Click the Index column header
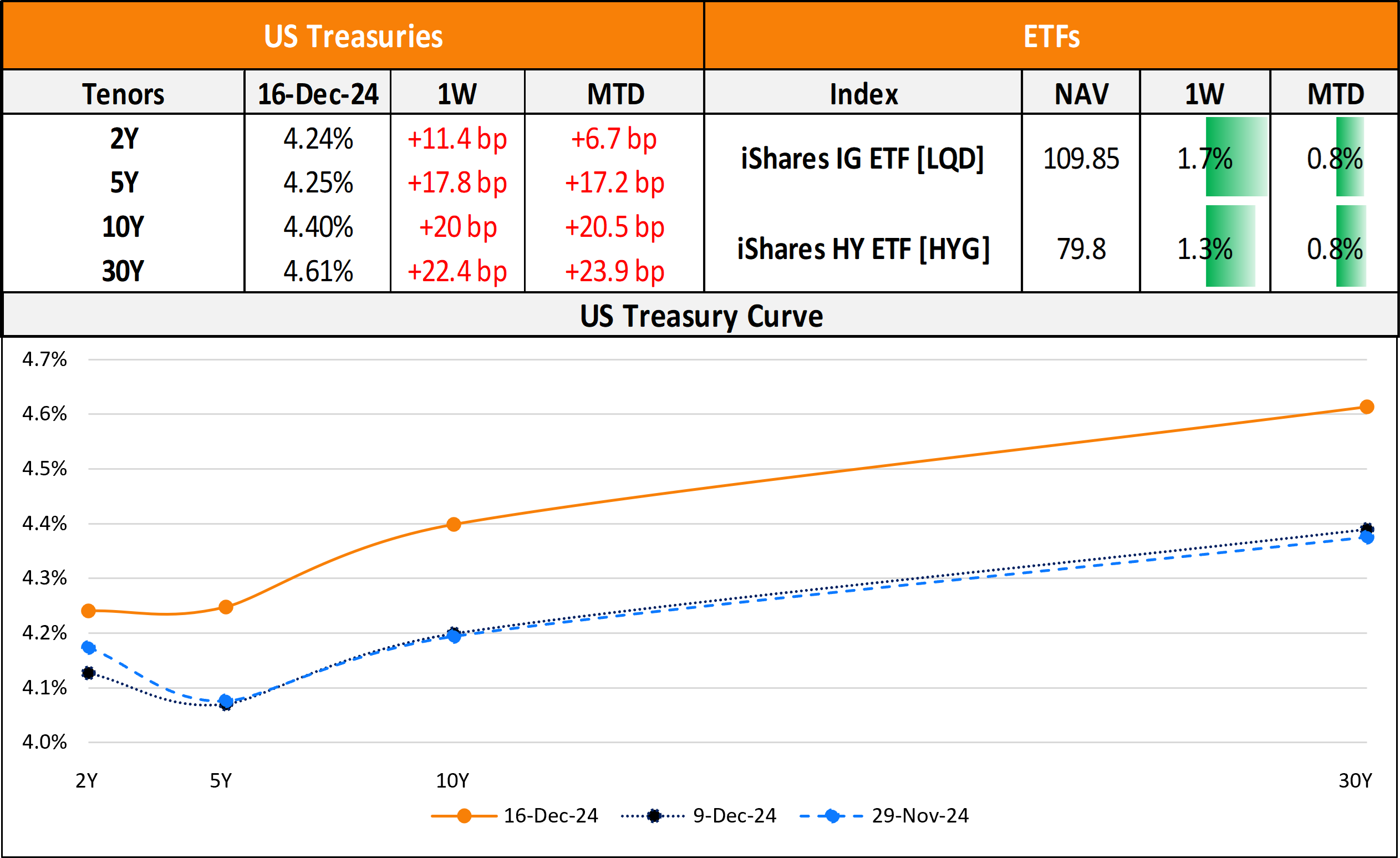The width and height of the screenshot is (1400, 858). pyautogui.click(x=863, y=94)
